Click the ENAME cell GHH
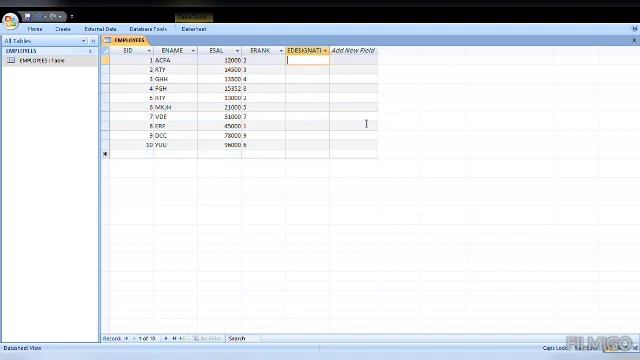The image size is (640, 360). (176, 79)
